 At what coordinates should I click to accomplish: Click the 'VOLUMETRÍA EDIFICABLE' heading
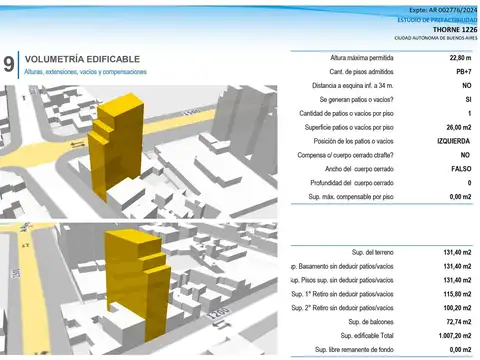click(82, 59)
